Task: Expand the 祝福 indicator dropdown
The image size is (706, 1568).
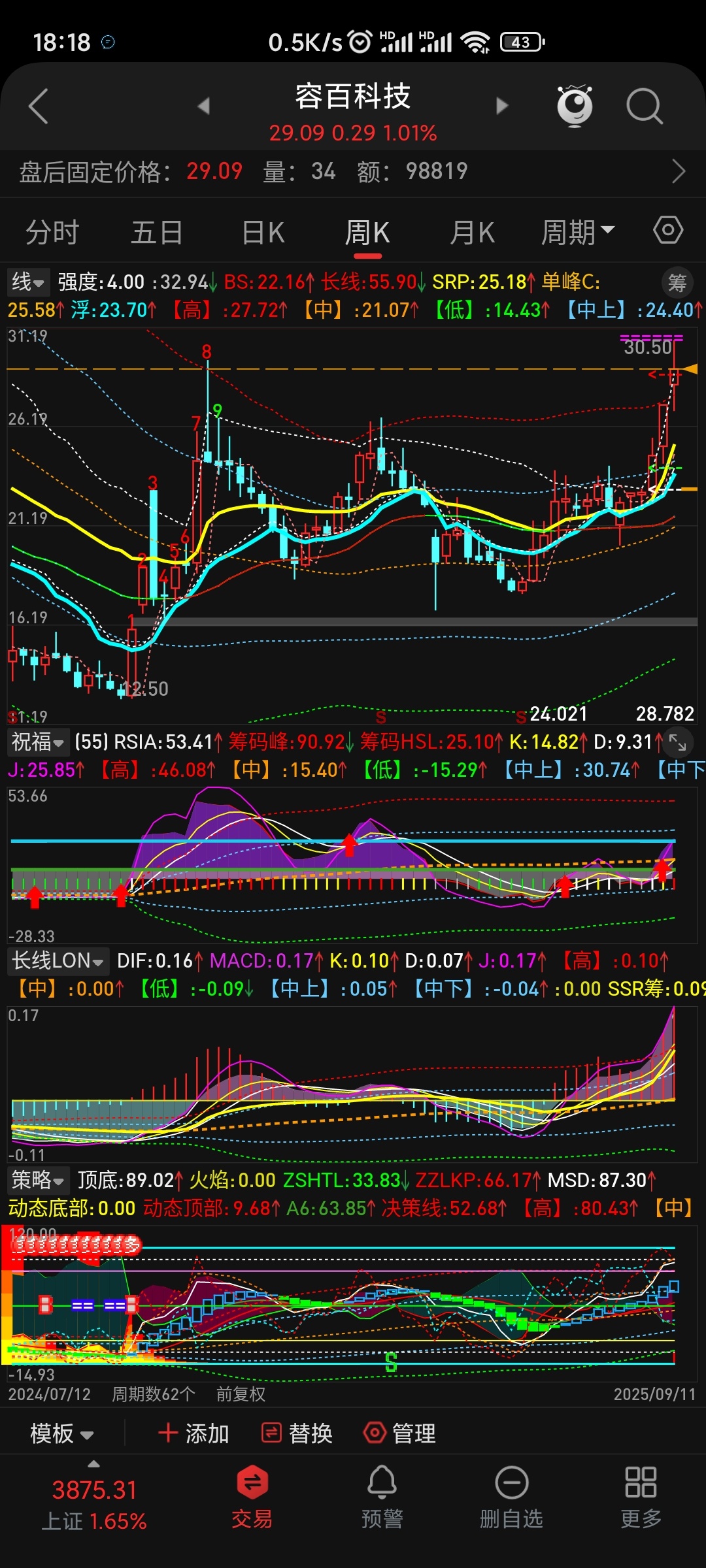Action: tap(38, 742)
